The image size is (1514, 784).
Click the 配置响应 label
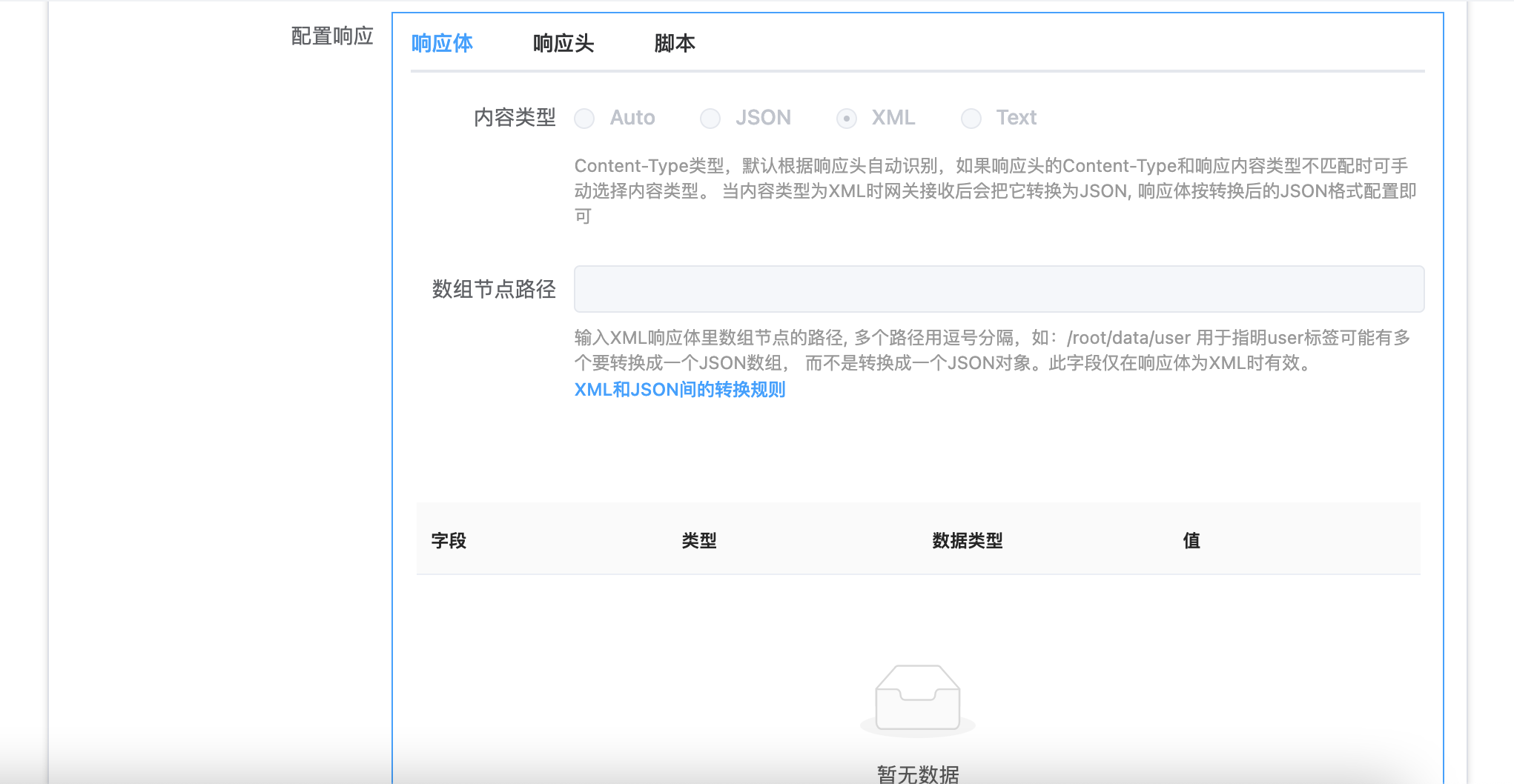(x=332, y=36)
